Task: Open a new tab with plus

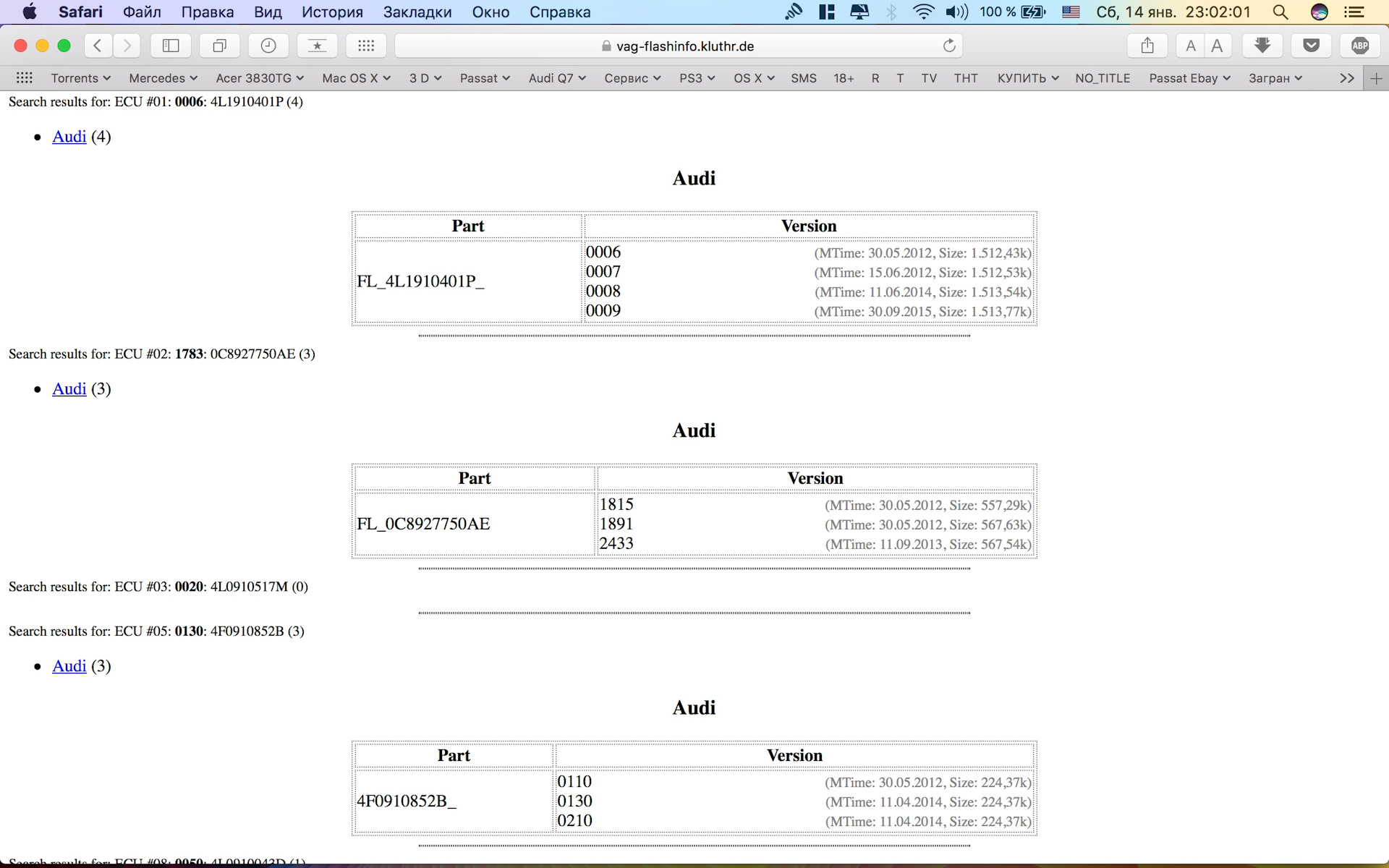Action: point(1376,78)
